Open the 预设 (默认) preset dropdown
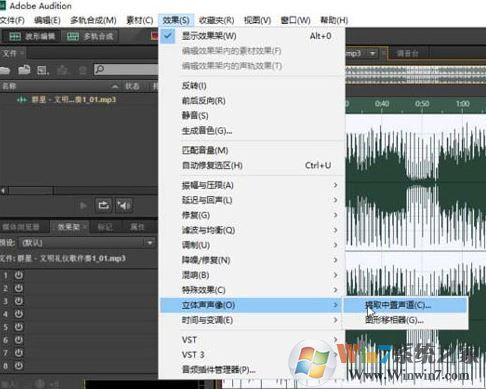The image size is (486, 389). tap(87, 243)
